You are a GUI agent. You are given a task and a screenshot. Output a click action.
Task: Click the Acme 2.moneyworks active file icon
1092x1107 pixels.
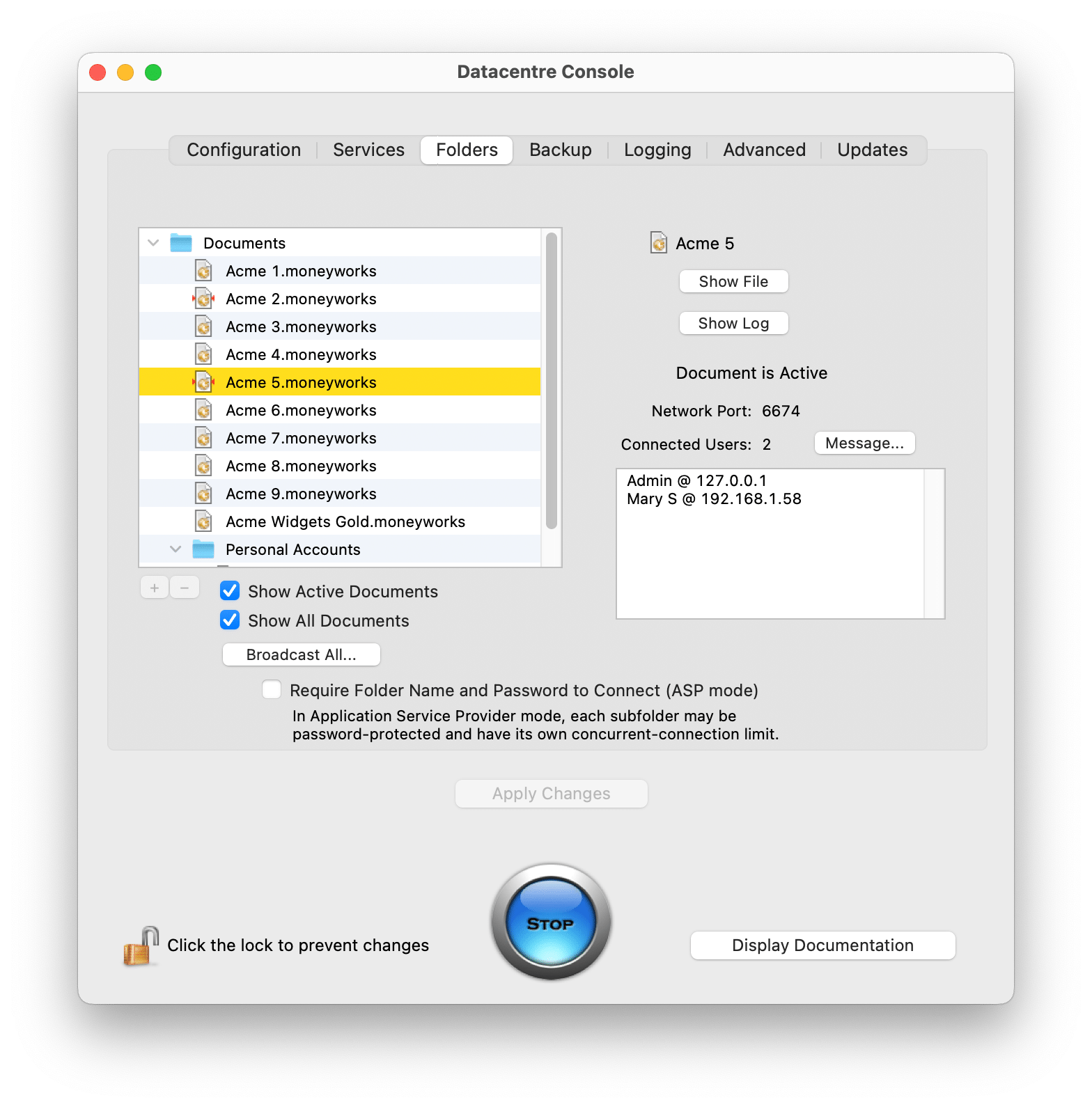pyautogui.click(x=203, y=298)
